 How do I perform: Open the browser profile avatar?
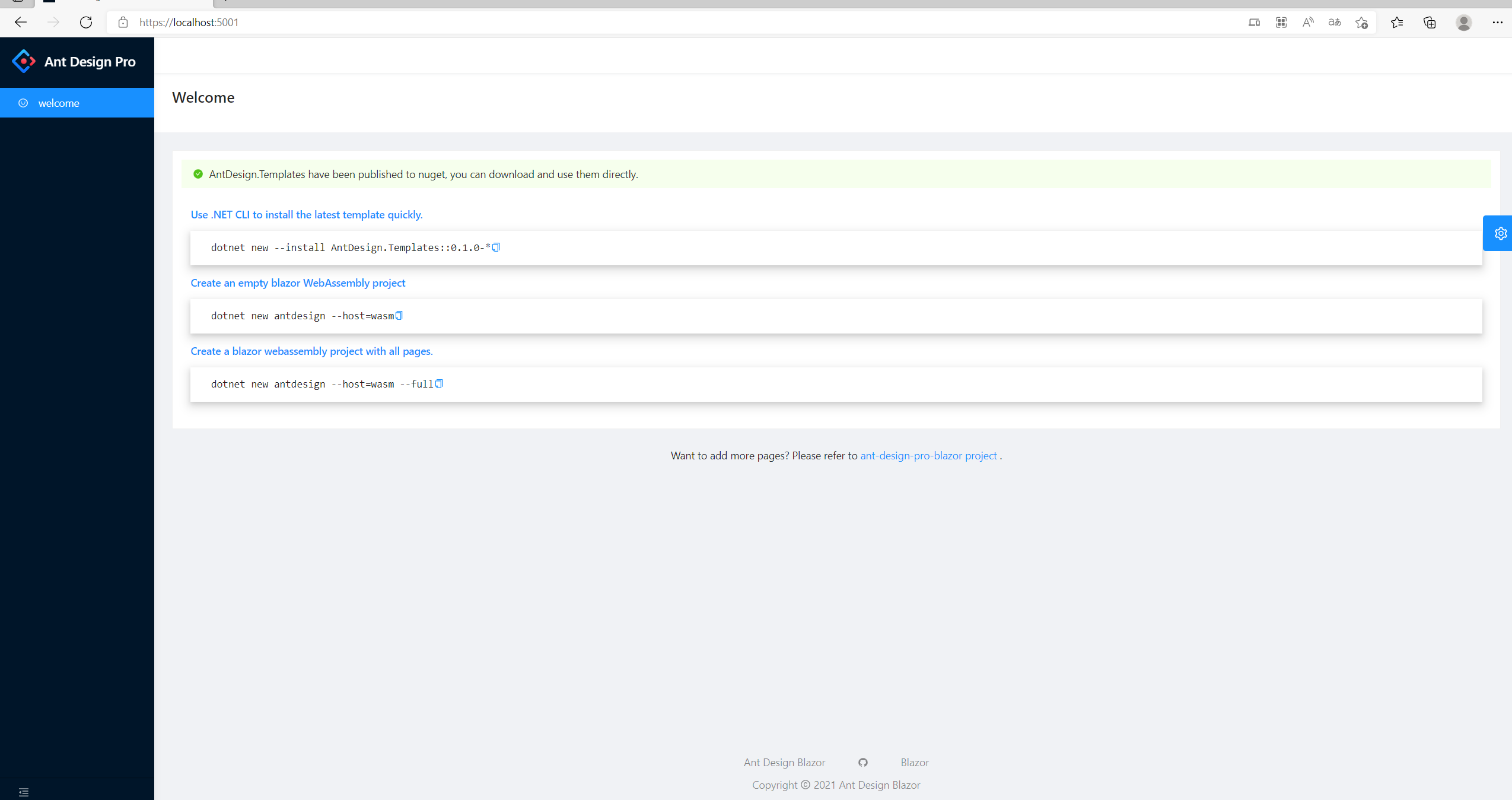[x=1464, y=23]
